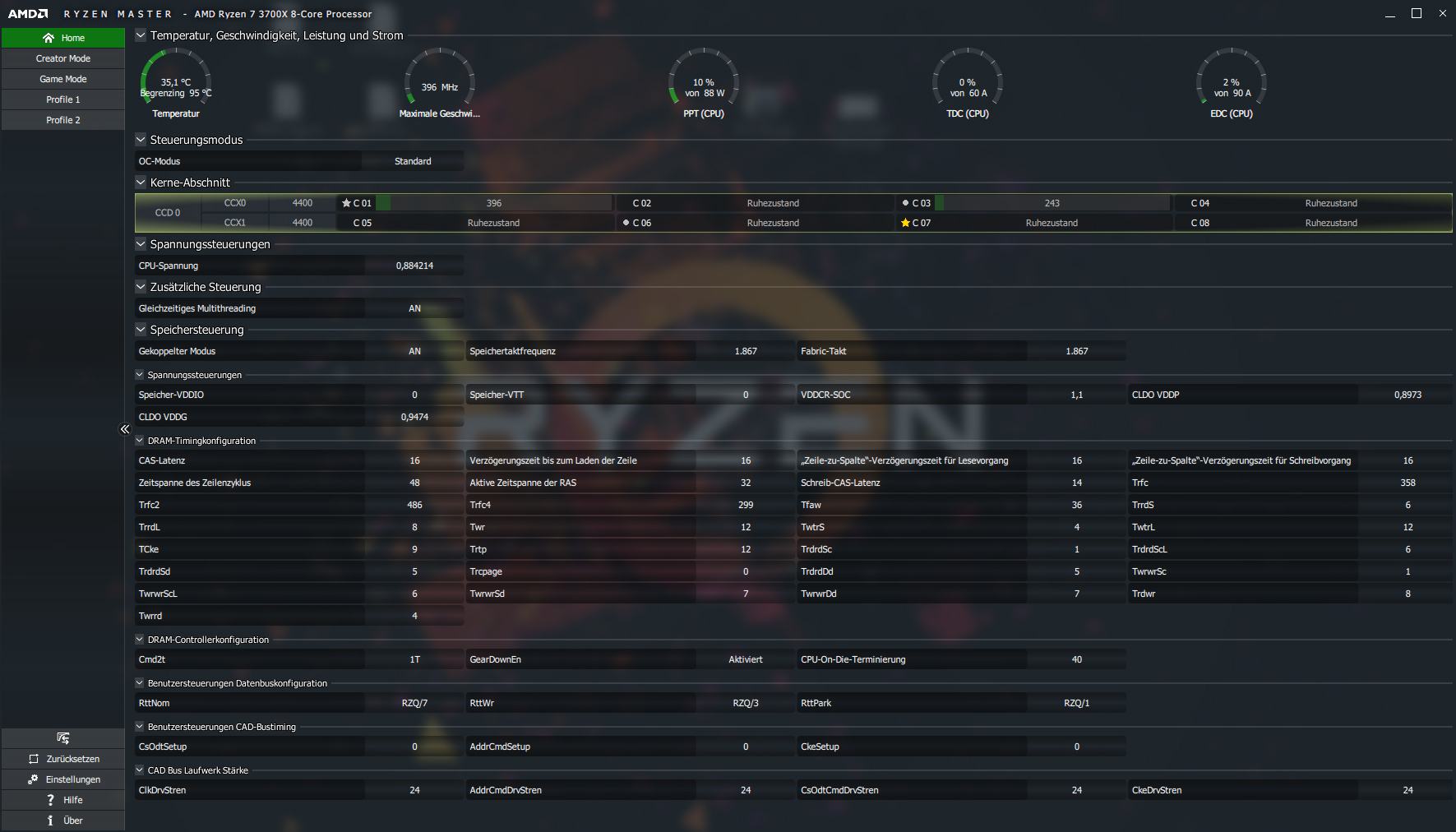Click Tfaw value 36
Viewport: 1456px width, 832px height.
[1077, 505]
